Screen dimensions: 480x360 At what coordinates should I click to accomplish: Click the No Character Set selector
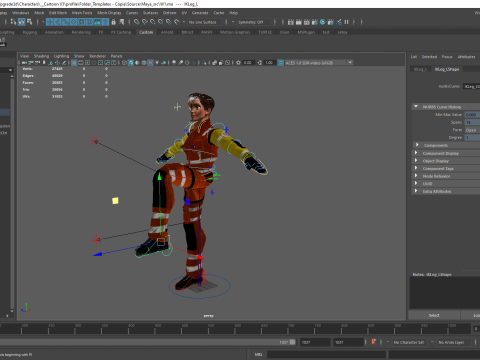[409, 342]
